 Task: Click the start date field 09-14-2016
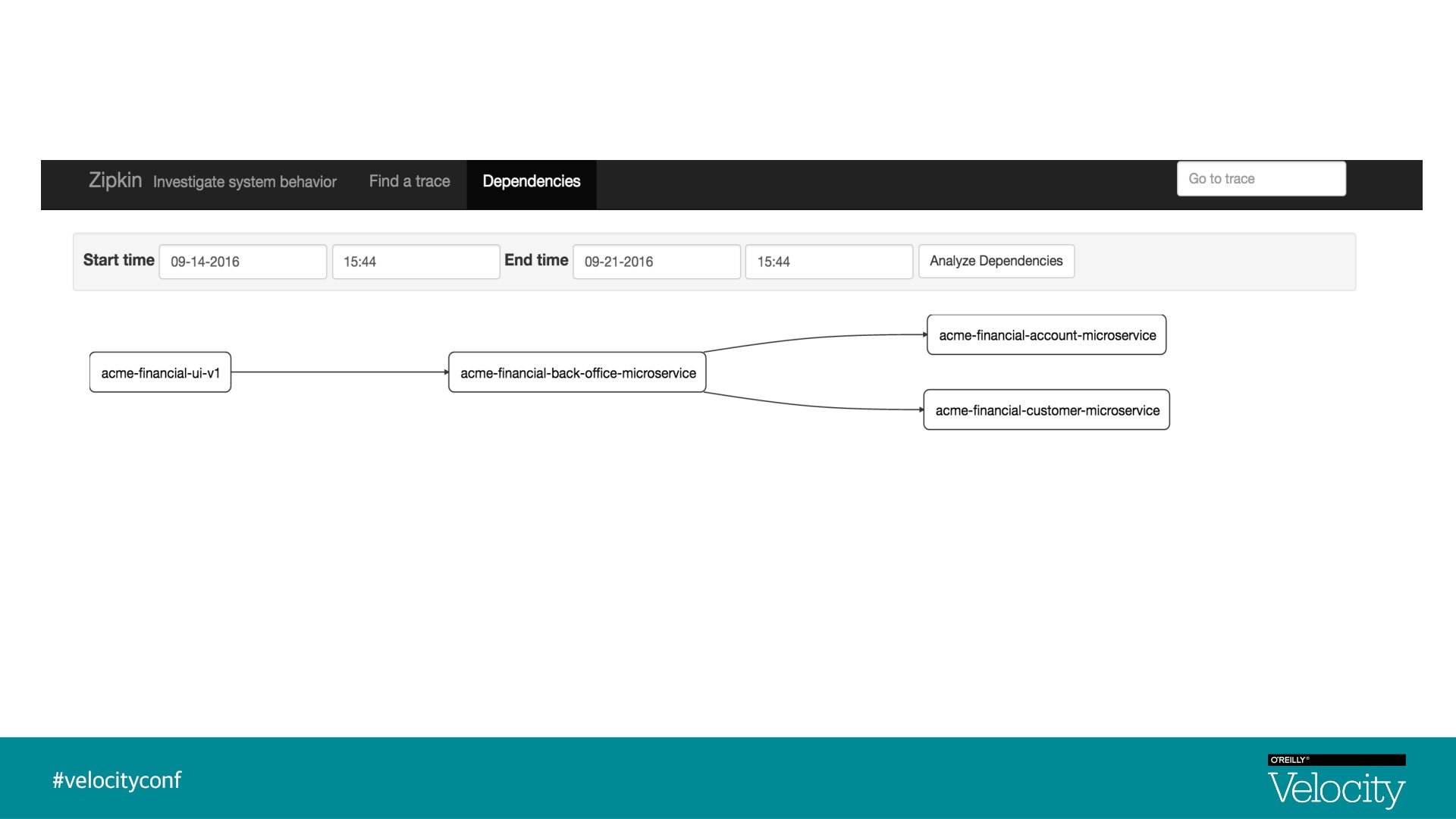click(x=243, y=262)
